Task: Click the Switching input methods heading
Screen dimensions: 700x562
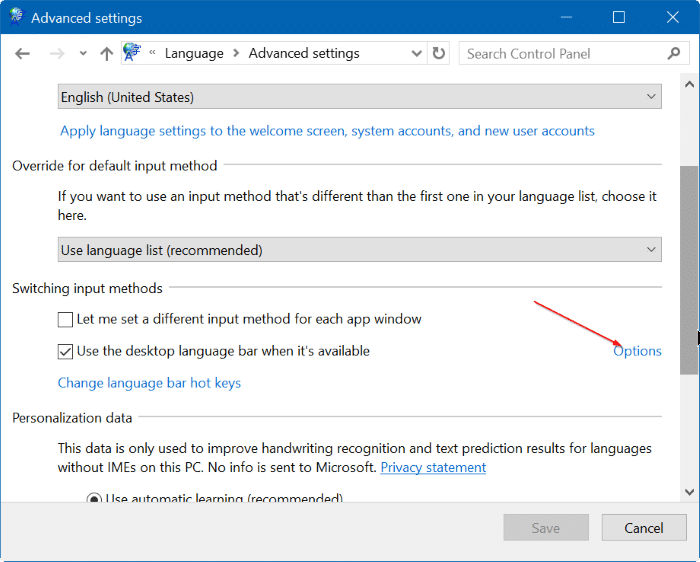Action: [x=87, y=288]
